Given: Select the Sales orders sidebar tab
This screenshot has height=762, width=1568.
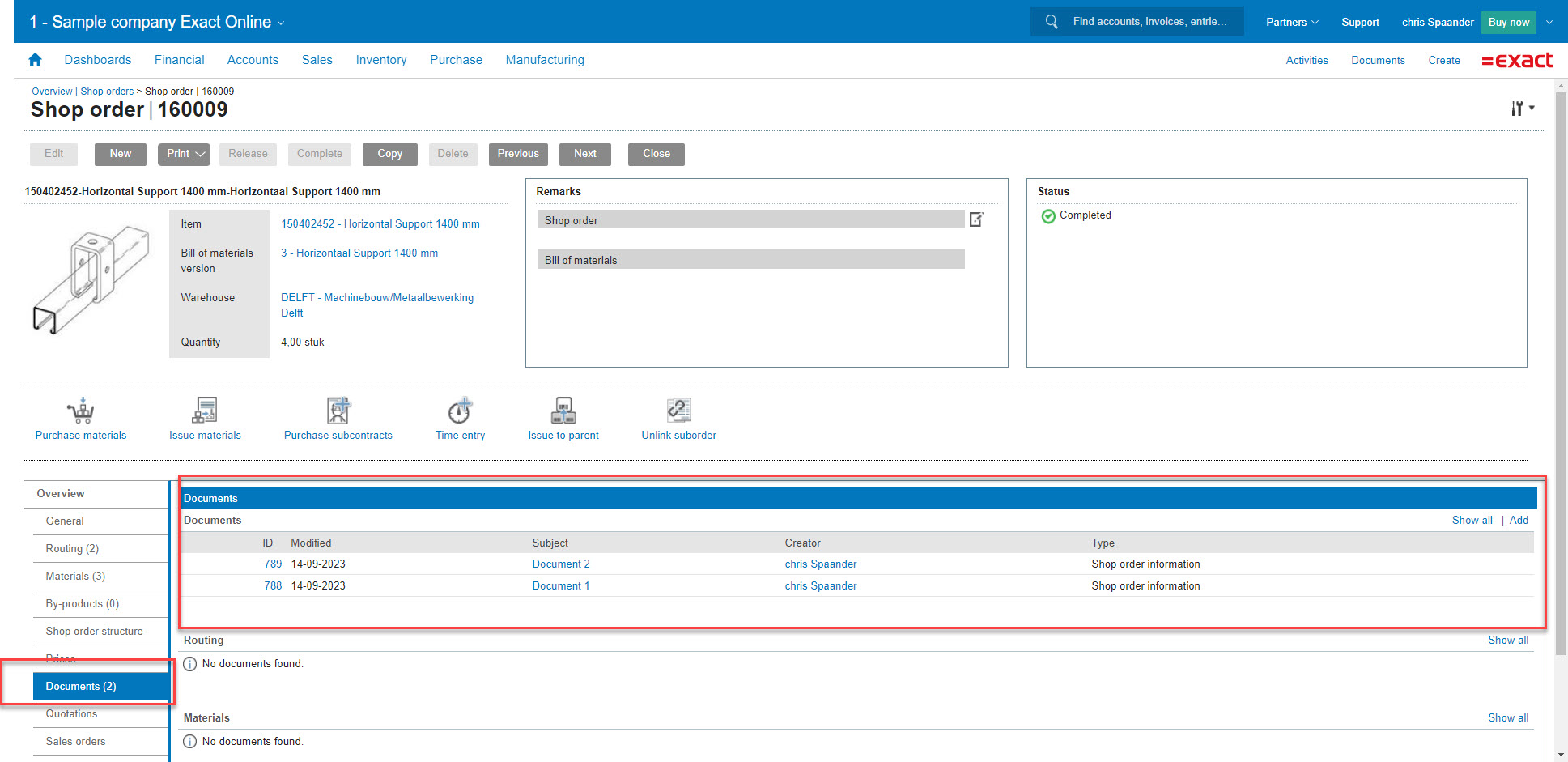Looking at the screenshot, I should 100,742.
